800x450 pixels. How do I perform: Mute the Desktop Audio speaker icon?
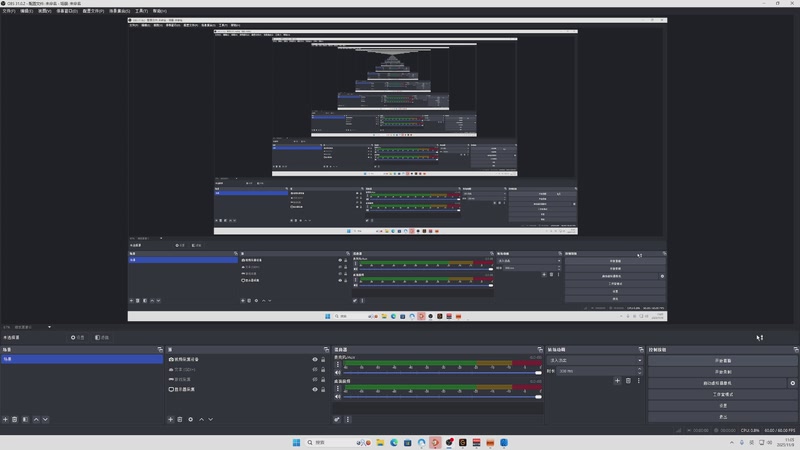tap(337, 396)
